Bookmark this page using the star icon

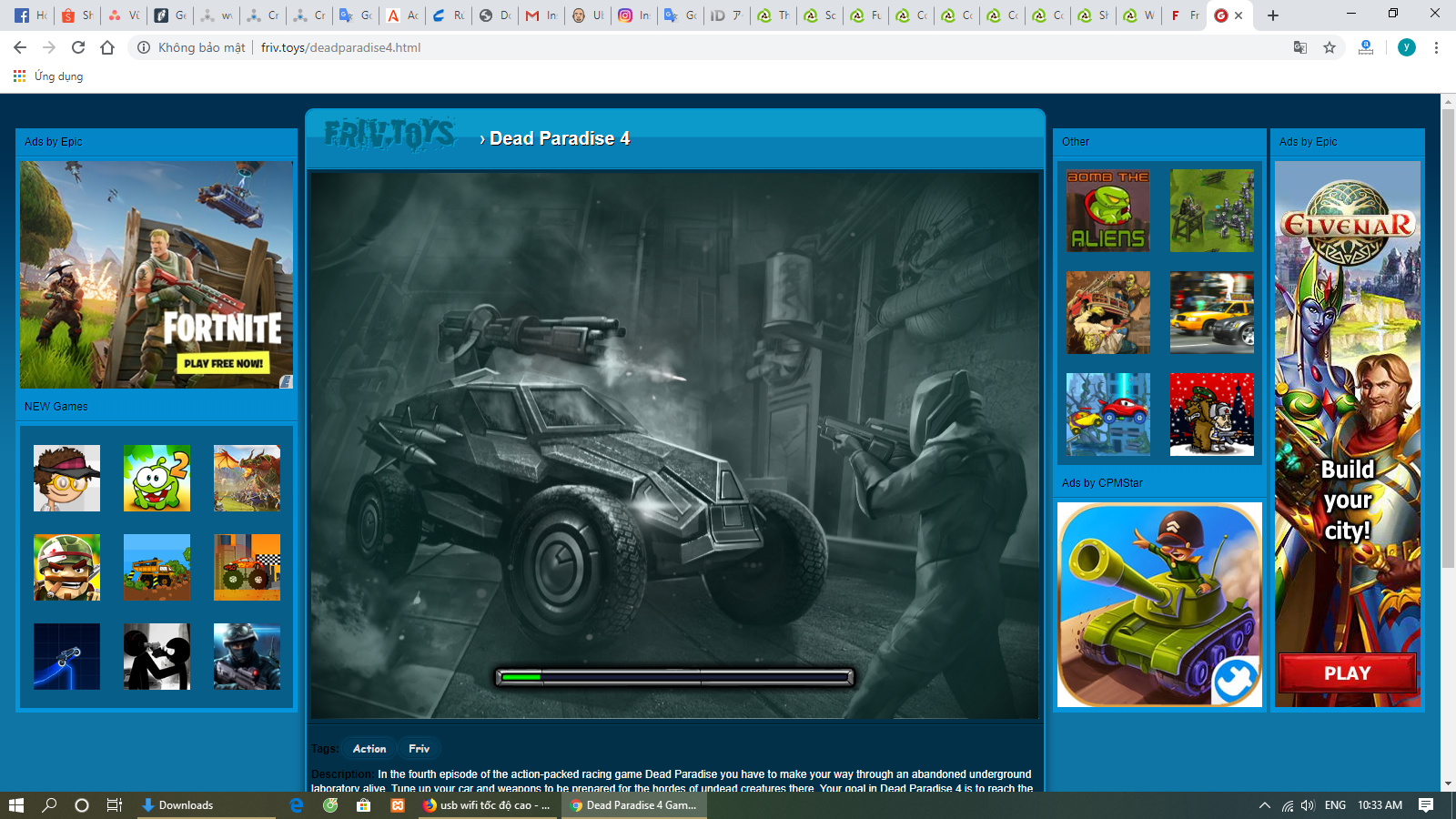tap(1329, 47)
